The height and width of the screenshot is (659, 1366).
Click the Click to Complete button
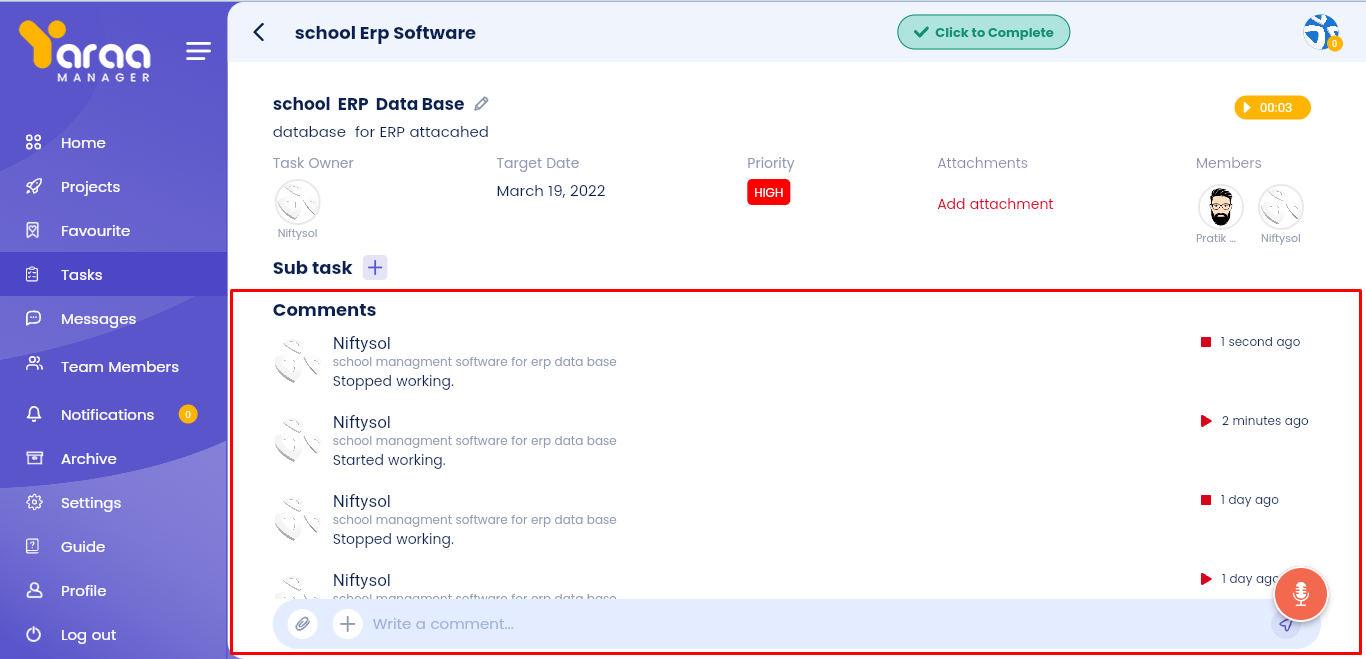coord(983,32)
